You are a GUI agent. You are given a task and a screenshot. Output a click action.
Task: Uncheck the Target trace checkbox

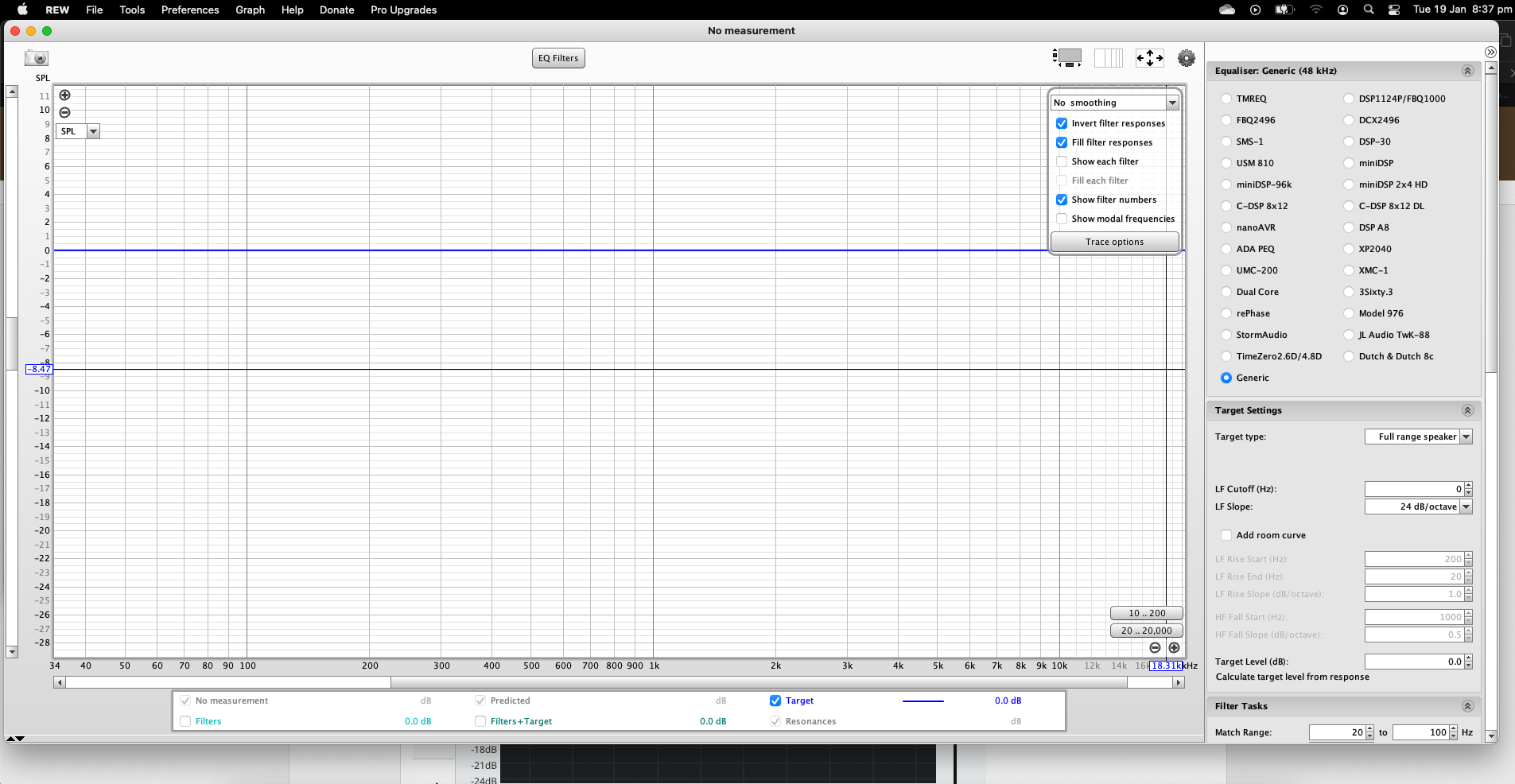pyautogui.click(x=775, y=701)
